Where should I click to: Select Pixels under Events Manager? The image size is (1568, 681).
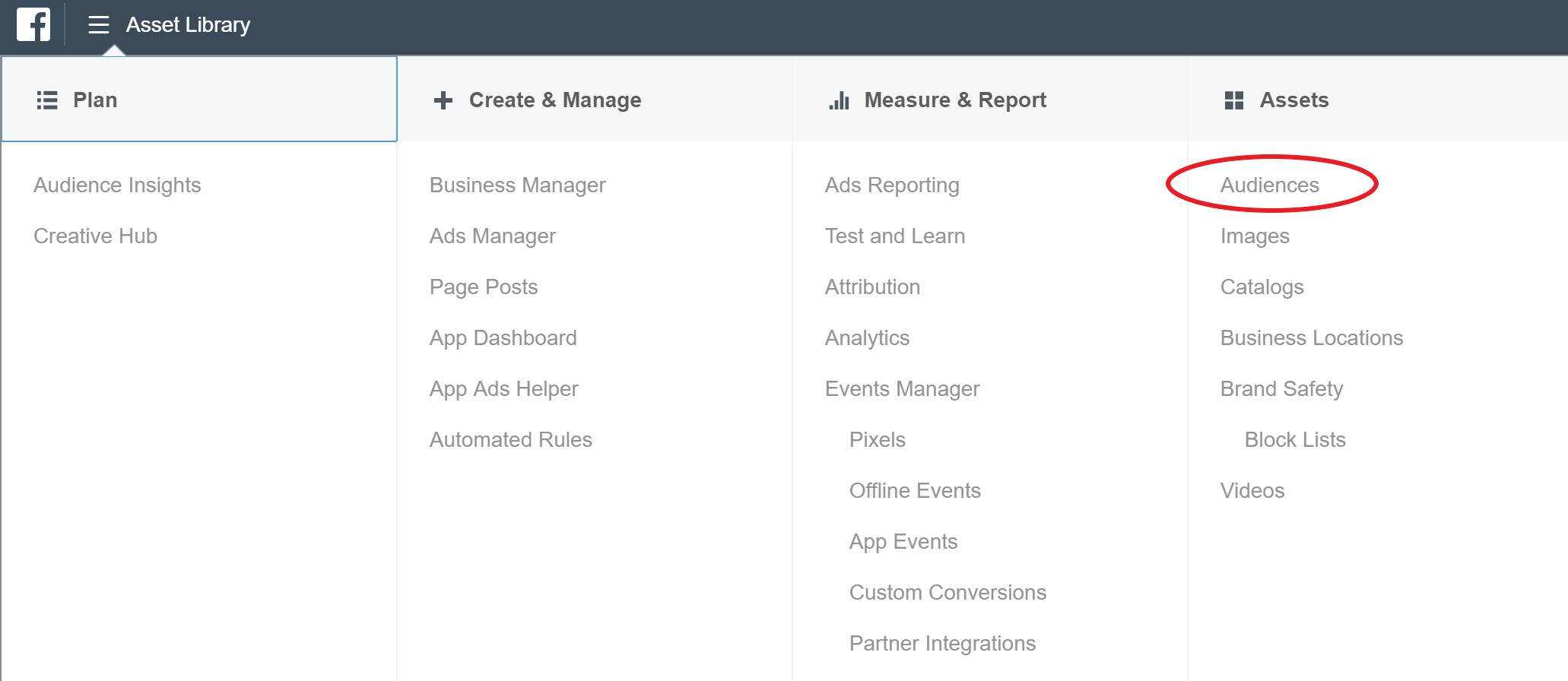coord(877,440)
